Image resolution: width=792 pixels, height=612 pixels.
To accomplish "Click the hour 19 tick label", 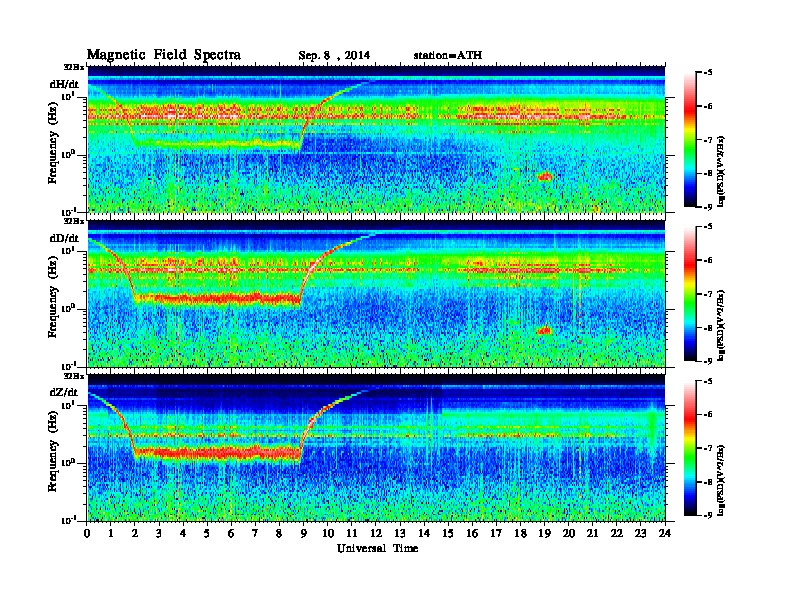I will (x=544, y=533).
